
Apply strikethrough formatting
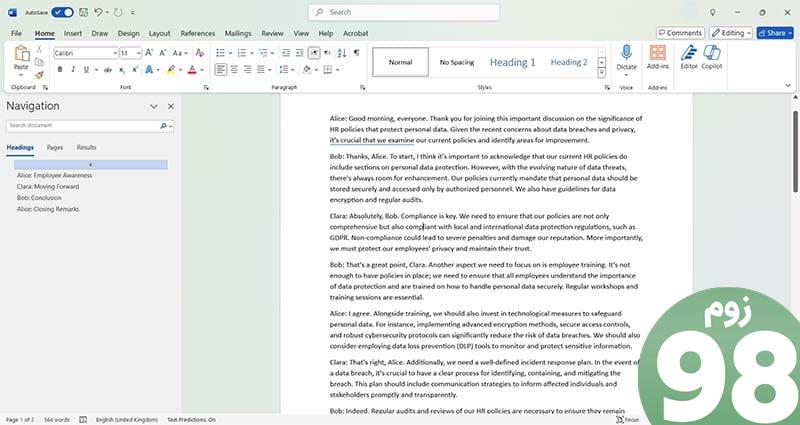108,70
